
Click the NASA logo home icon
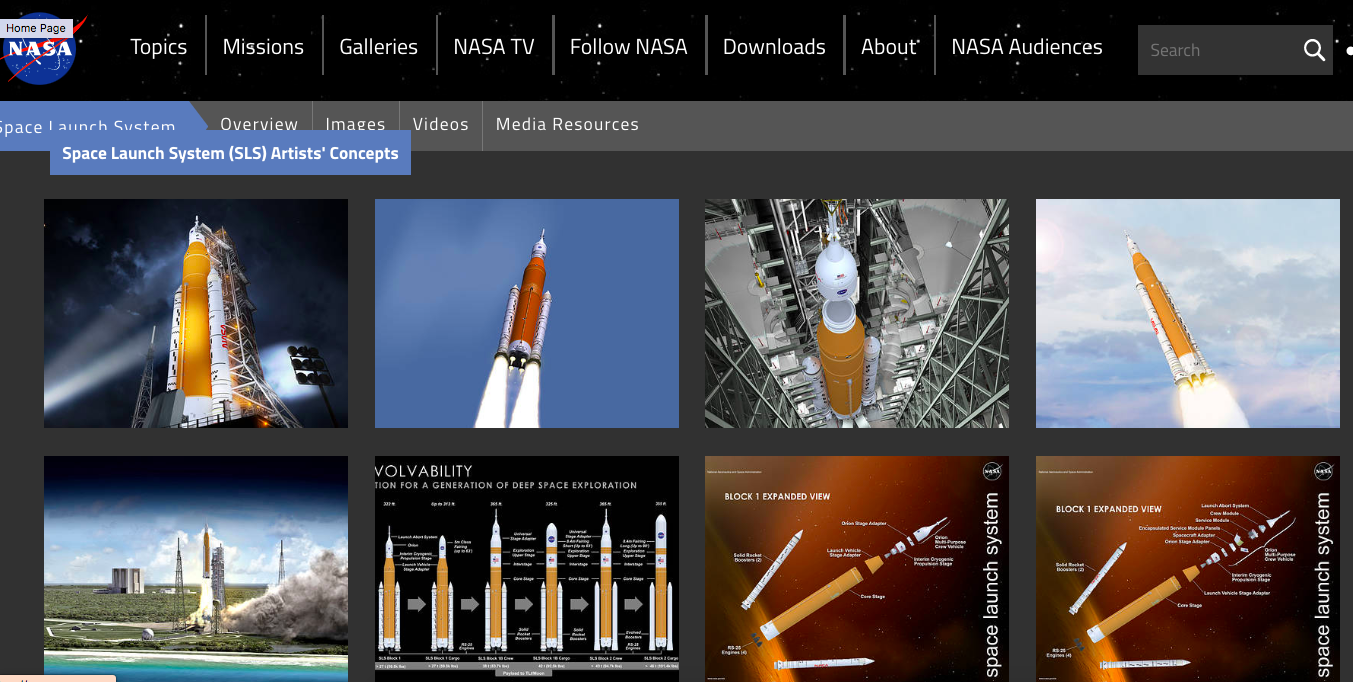(x=40, y=50)
